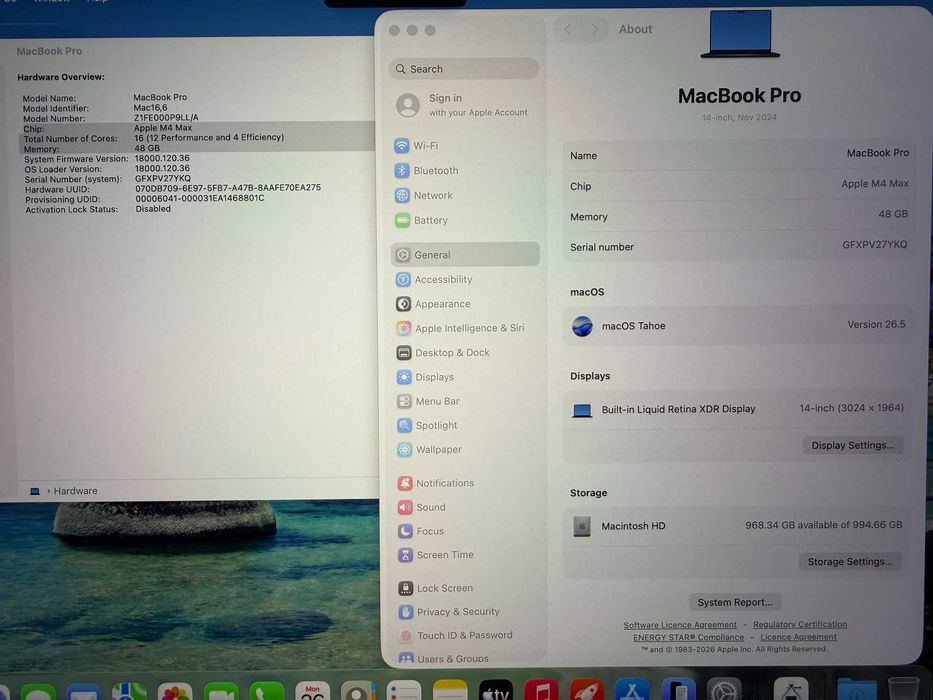Click the macOS Tahoe logo icon

582,326
